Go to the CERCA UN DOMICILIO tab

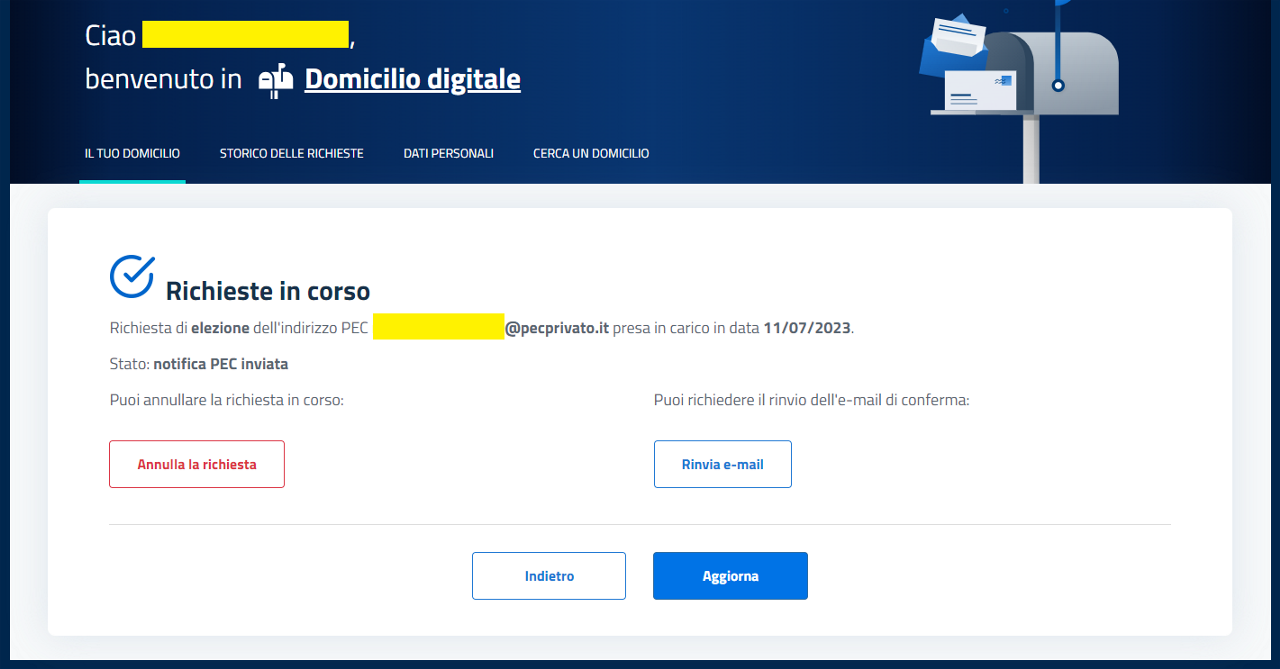point(591,154)
